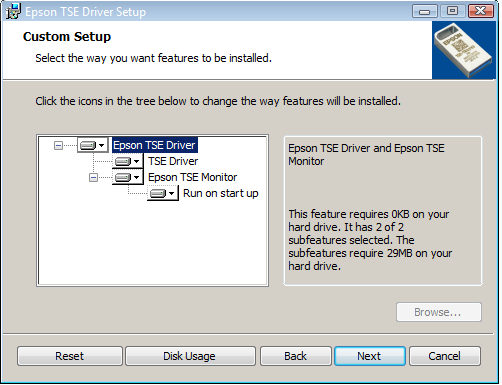The image size is (502, 385).
Task: Open install-state dropdown beside TSE Driver
Action: point(128,161)
